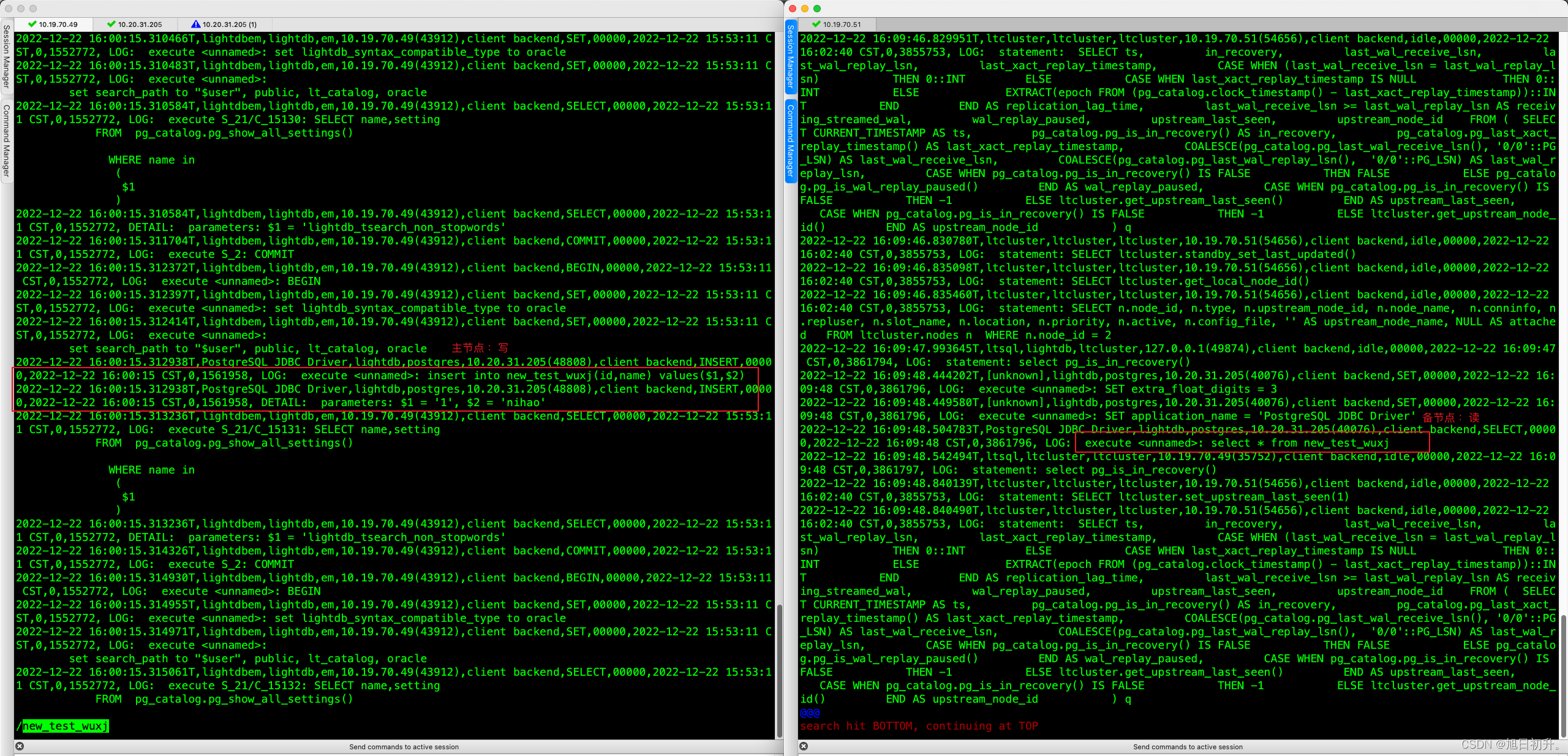Close the right window's command bar with X icon
The height and width of the screenshot is (756, 1568).
click(x=804, y=746)
